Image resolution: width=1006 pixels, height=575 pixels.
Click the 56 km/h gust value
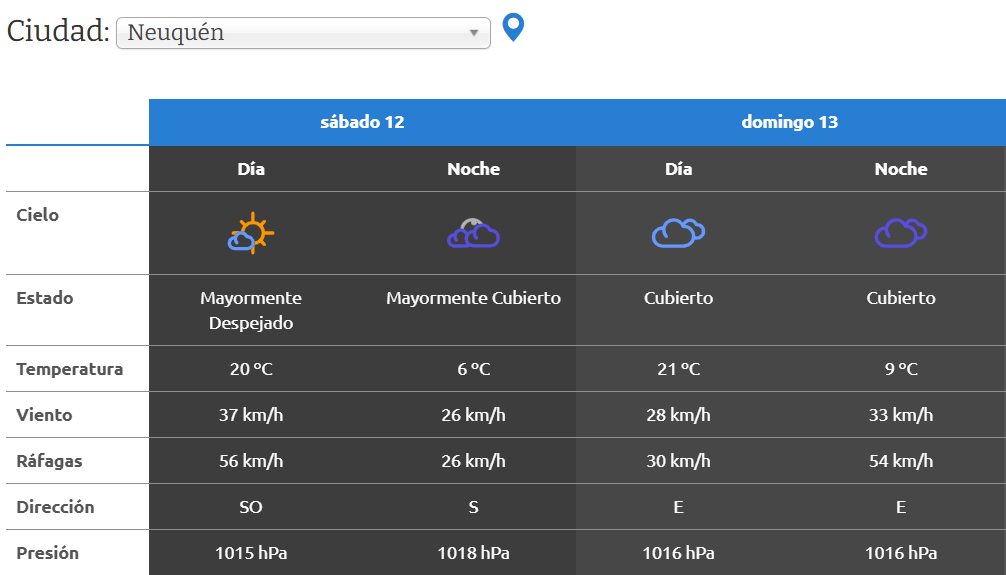tap(251, 461)
